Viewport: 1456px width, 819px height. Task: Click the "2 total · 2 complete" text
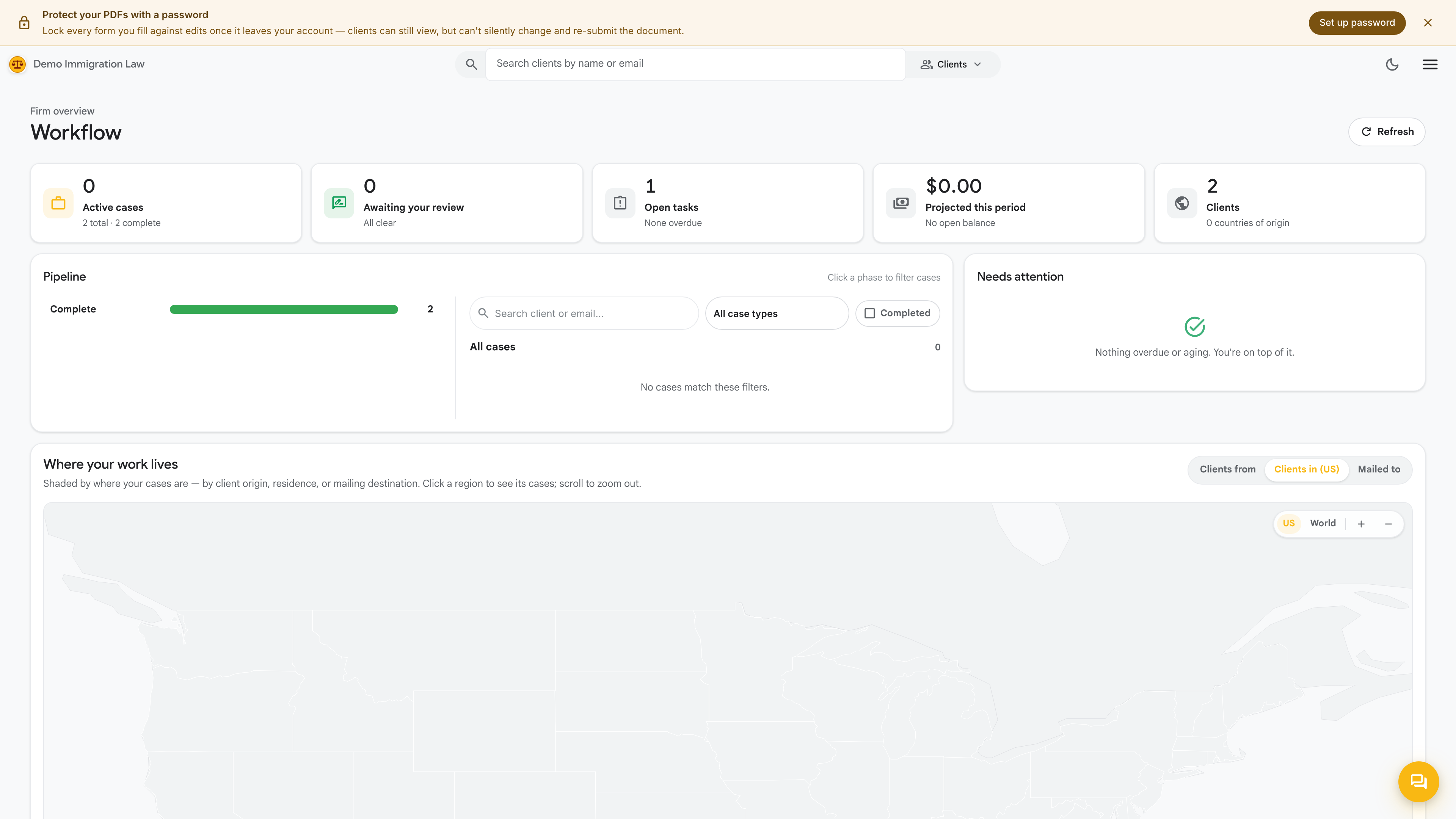click(x=121, y=223)
